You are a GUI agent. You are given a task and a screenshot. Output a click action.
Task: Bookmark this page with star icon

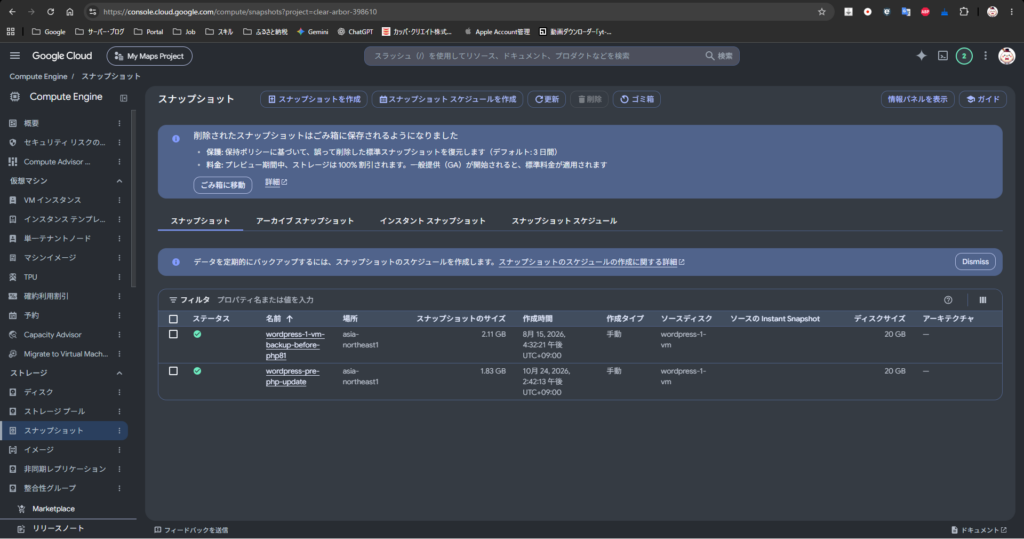[x=822, y=12]
